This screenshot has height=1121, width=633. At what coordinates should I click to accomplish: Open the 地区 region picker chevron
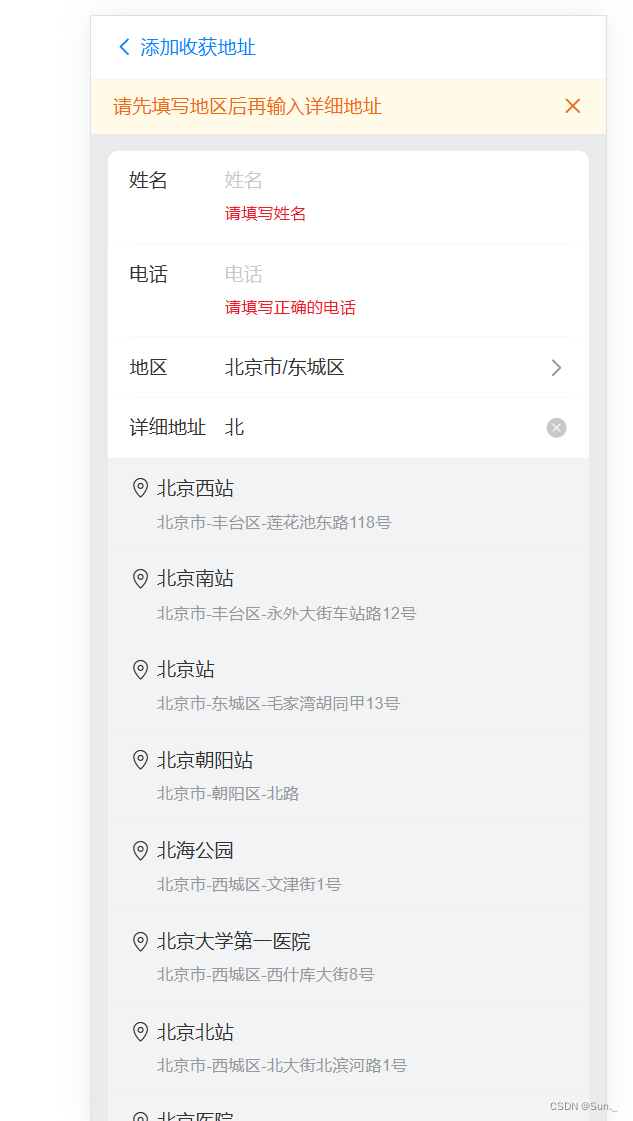pos(556,367)
